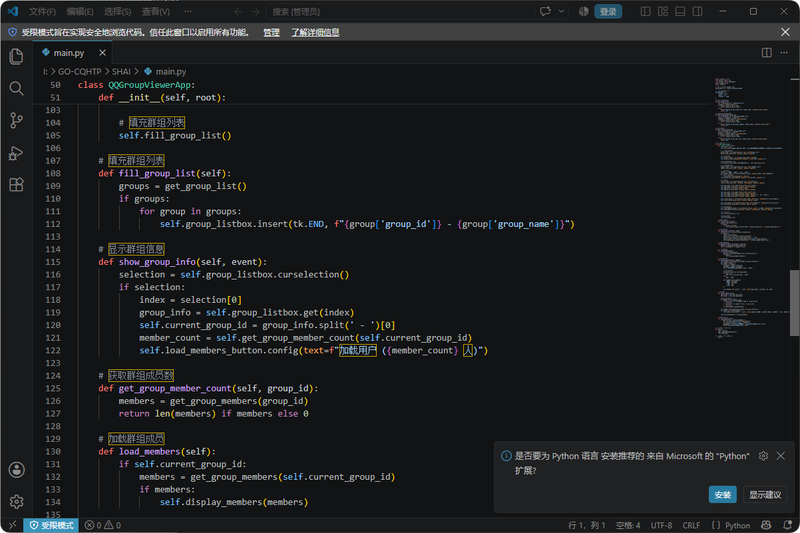The width and height of the screenshot is (800, 533).
Task: Open the Accounts menu icon
Action: pyautogui.click(x=16, y=470)
